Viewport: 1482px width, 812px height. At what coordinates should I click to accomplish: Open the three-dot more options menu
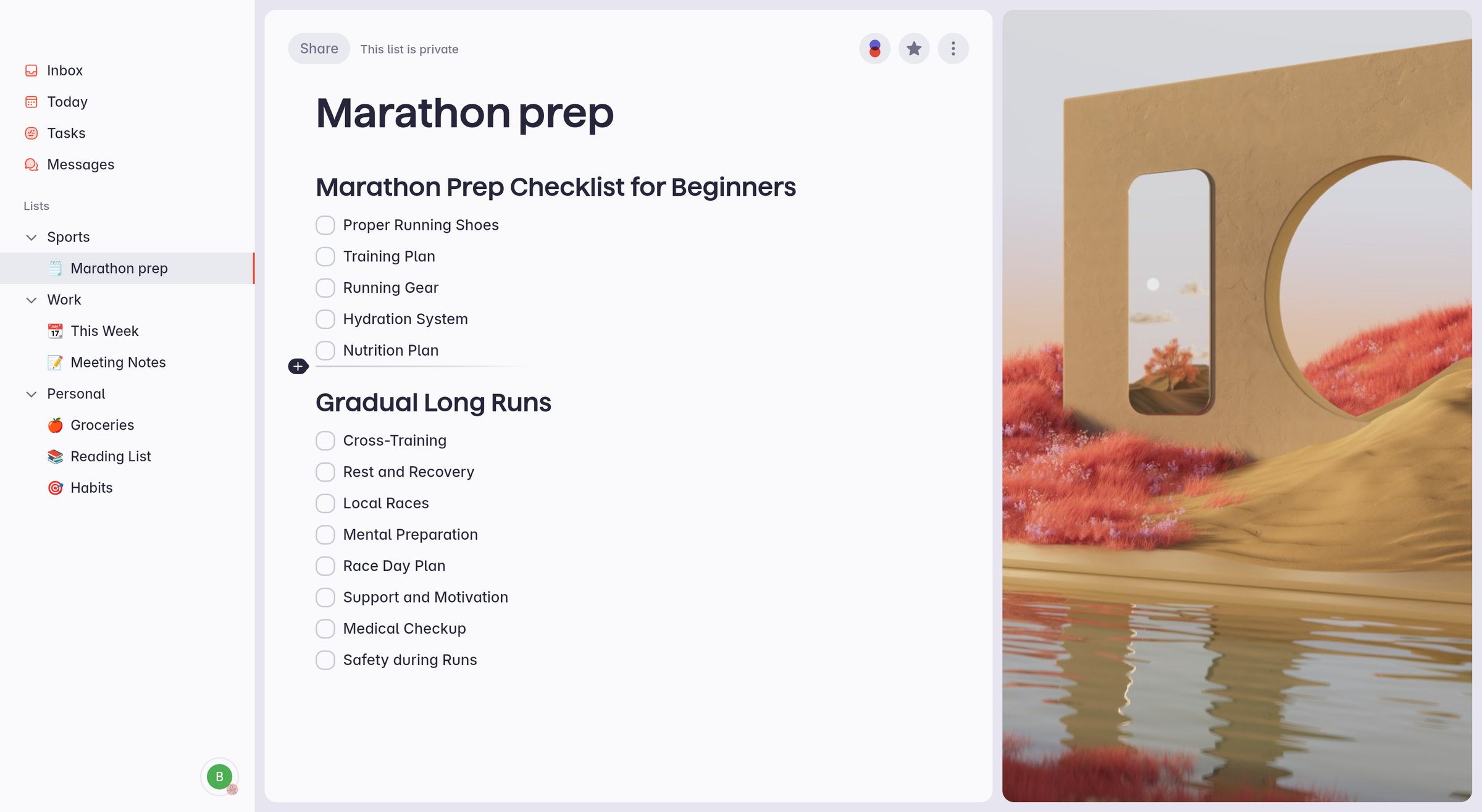point(953,49)
